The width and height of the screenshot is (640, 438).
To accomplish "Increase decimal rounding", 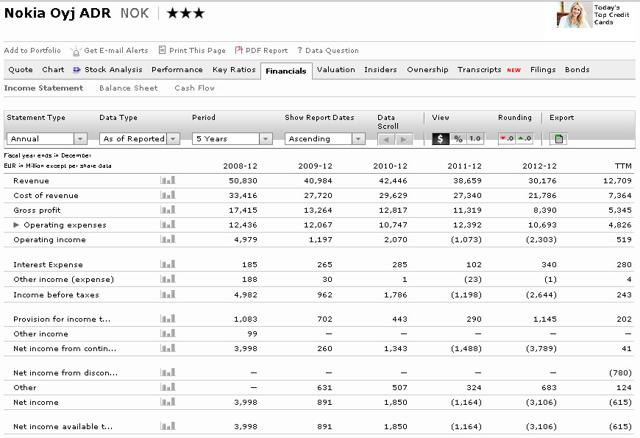I will coord(524,138).
